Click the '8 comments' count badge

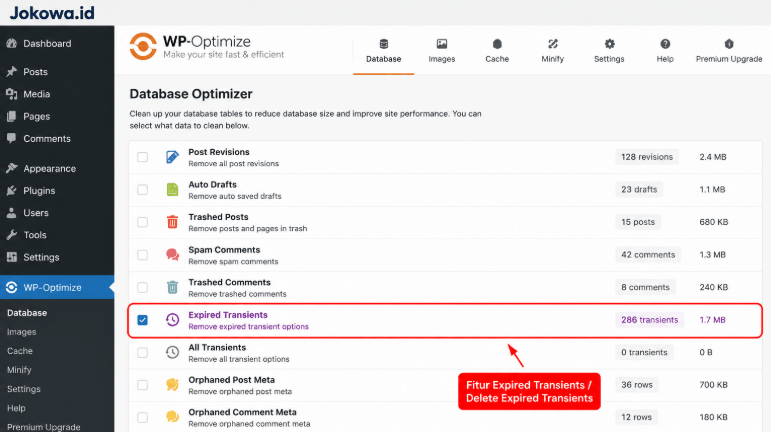click(645, 287)
